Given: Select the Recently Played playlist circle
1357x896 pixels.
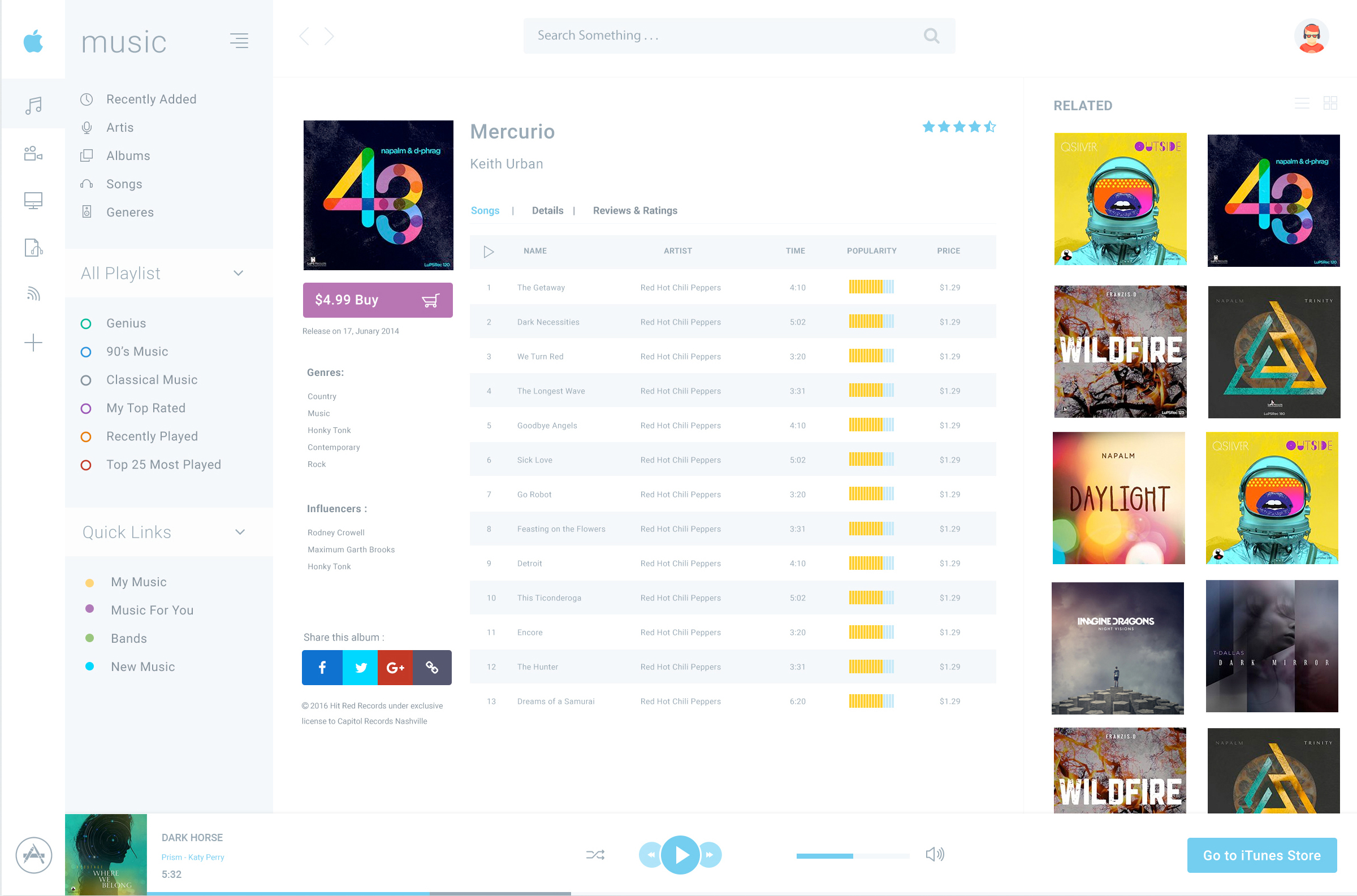Looking at the screenshot, I should pos(86,437).
